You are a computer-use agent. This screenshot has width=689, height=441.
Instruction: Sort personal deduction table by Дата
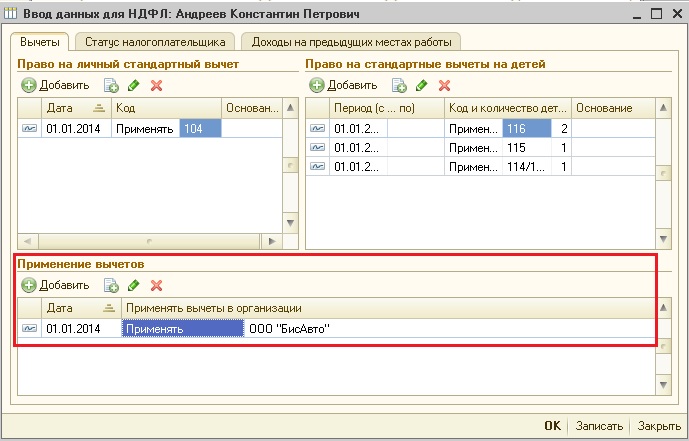[x=76, y=108]
